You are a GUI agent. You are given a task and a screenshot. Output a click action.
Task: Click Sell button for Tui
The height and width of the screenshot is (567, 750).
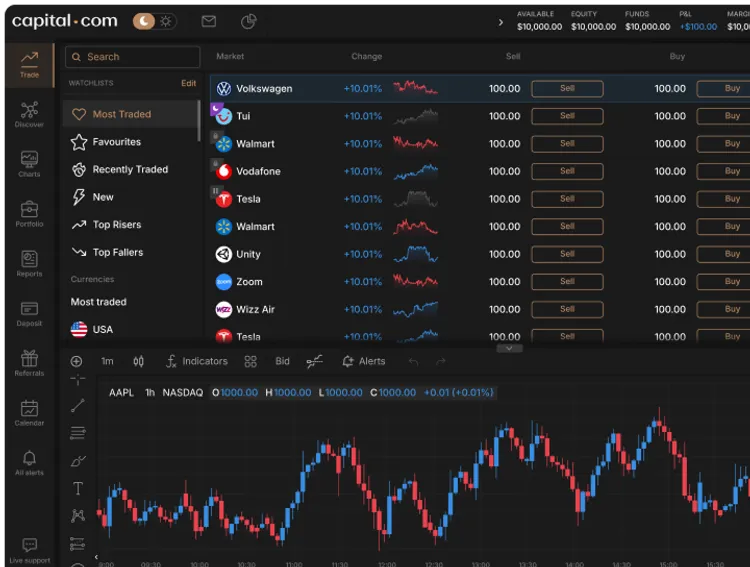567,116
